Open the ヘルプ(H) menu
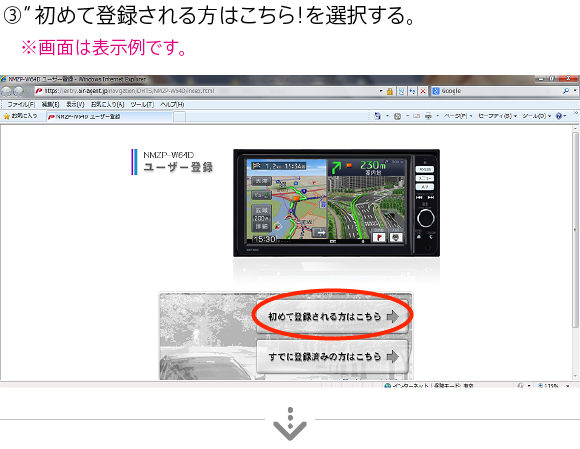Viewport: 580px width, 449px height. 172,105
